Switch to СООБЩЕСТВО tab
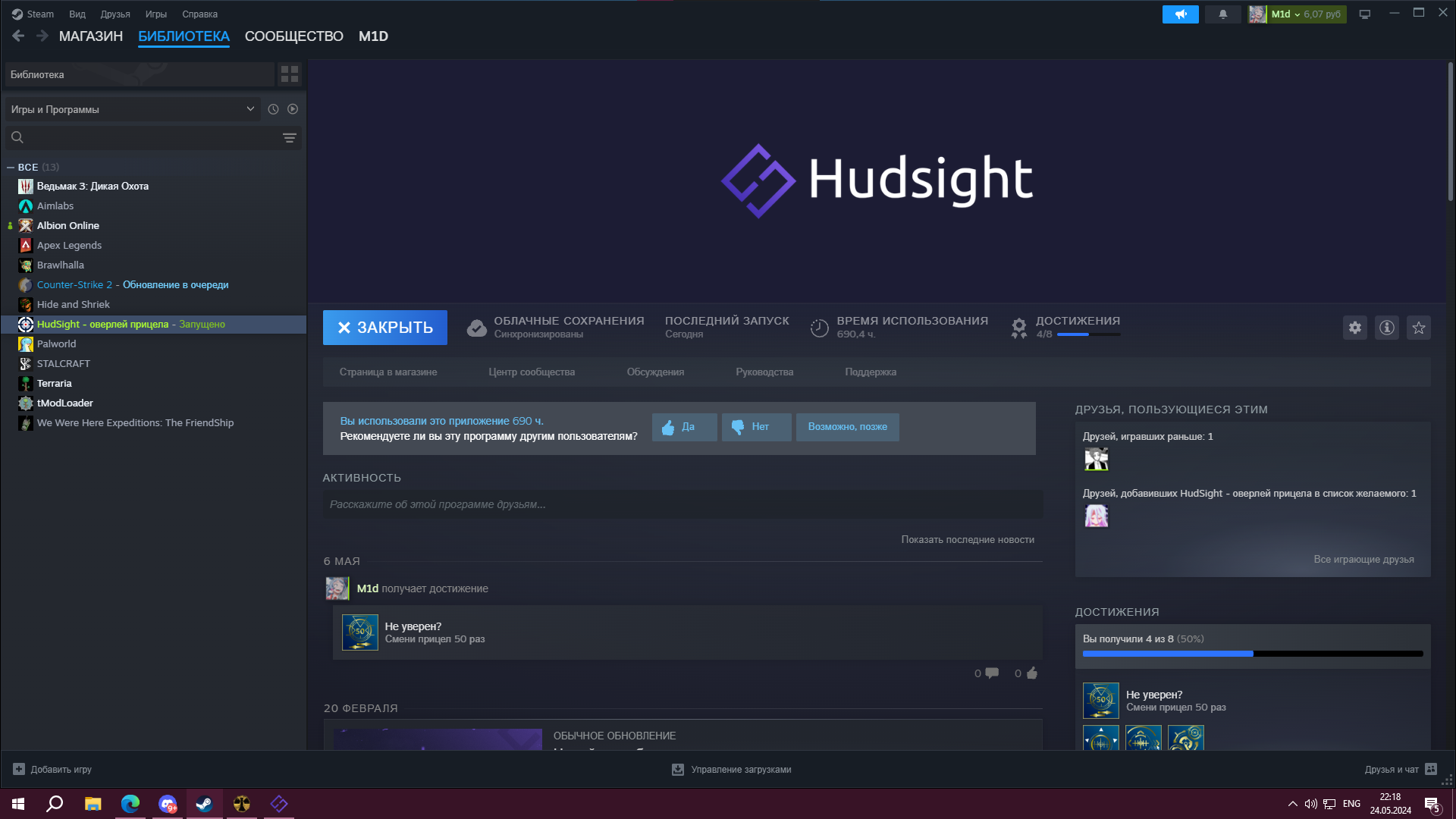The height and width of the screenshot is (819, 1456). (x=294, y=36)
